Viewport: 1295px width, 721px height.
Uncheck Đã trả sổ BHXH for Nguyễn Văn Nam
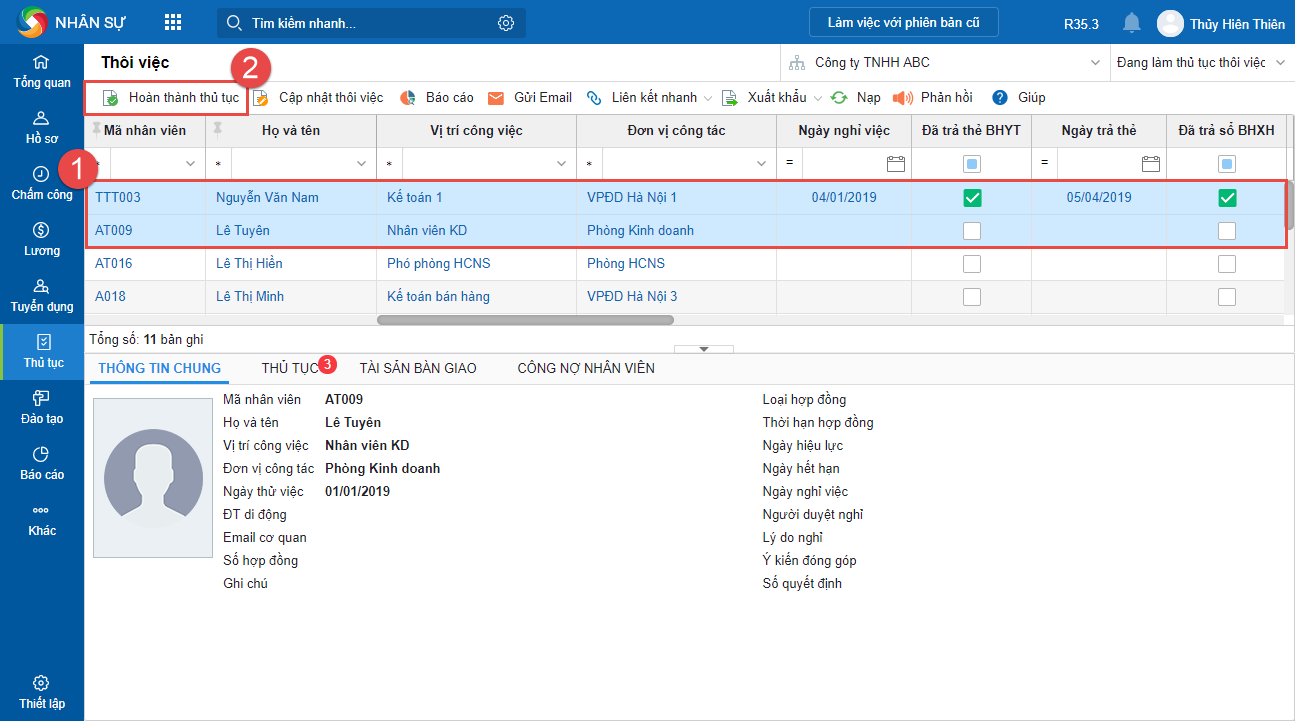[x=1227, y=198]
